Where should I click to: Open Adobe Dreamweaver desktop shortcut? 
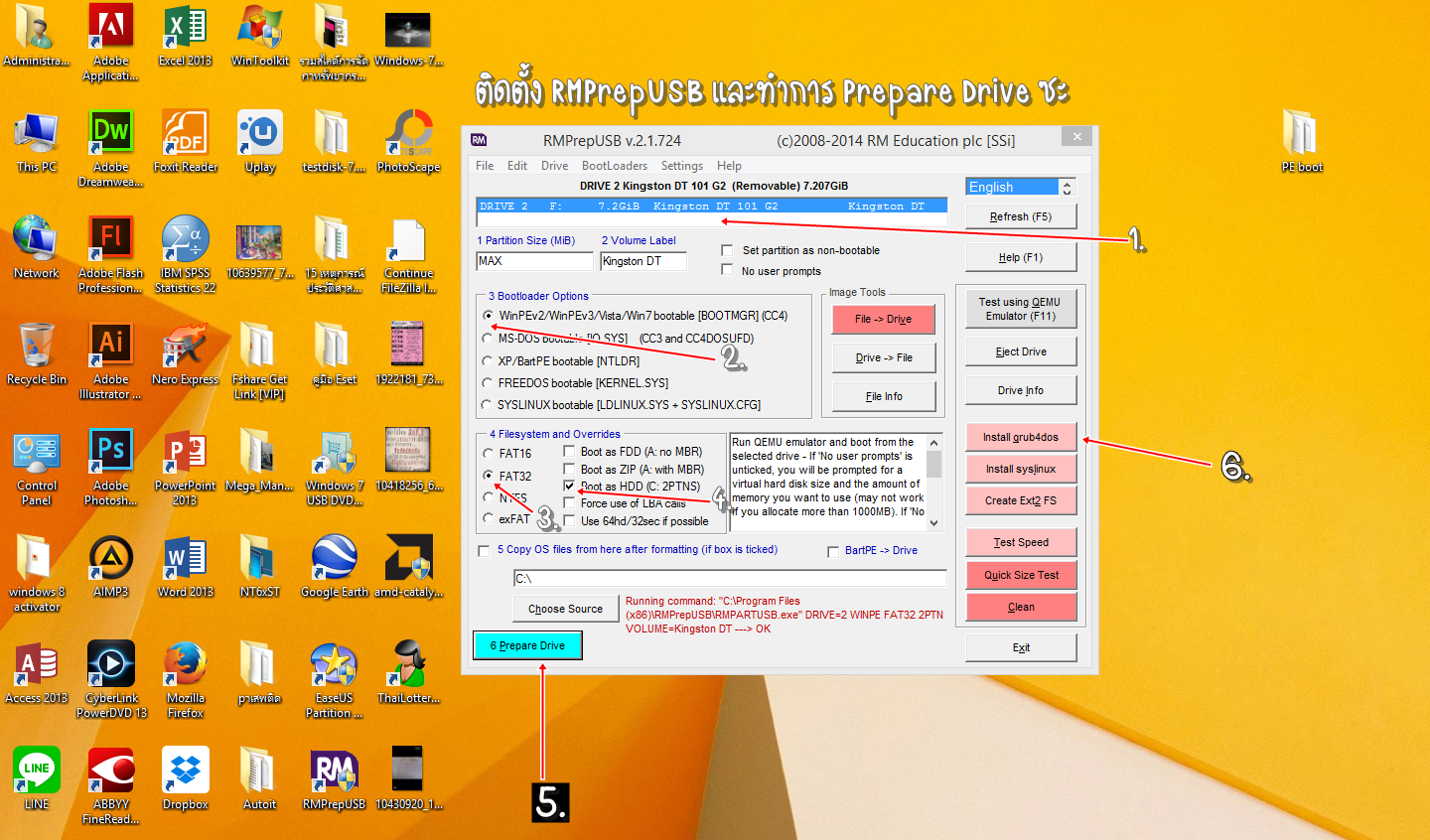point(111,149)
